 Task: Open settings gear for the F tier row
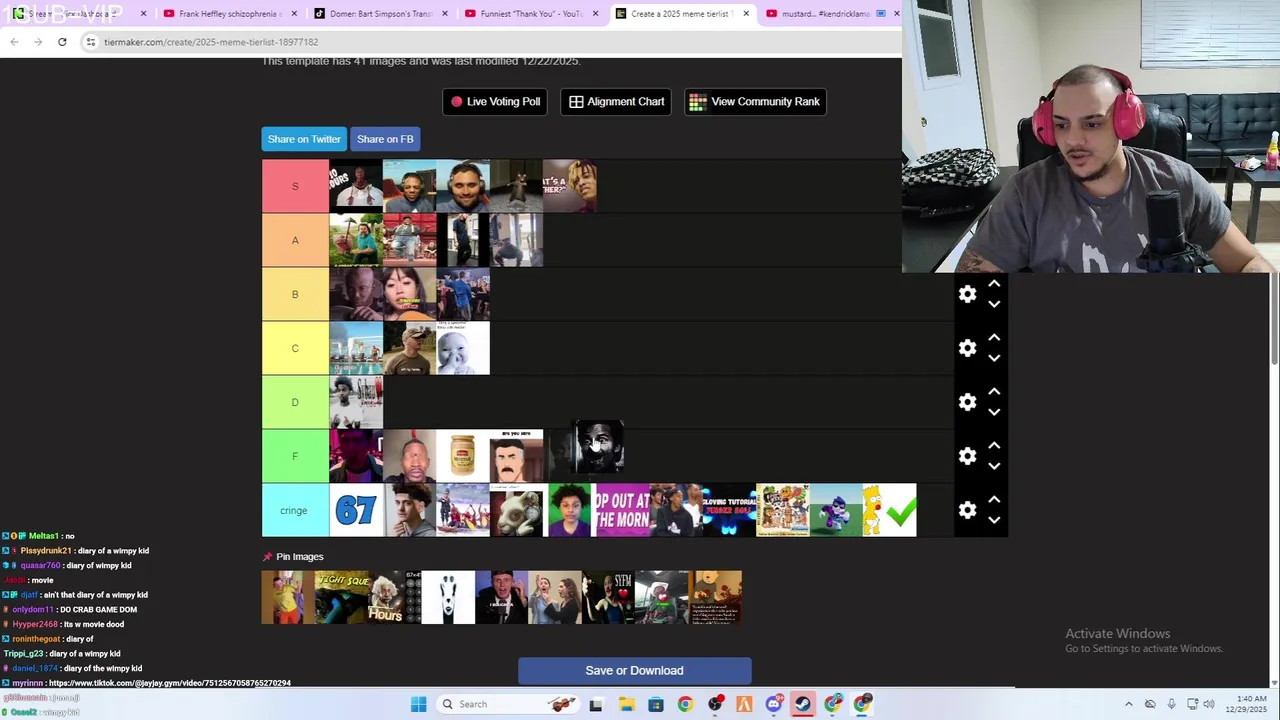point(967,456)
